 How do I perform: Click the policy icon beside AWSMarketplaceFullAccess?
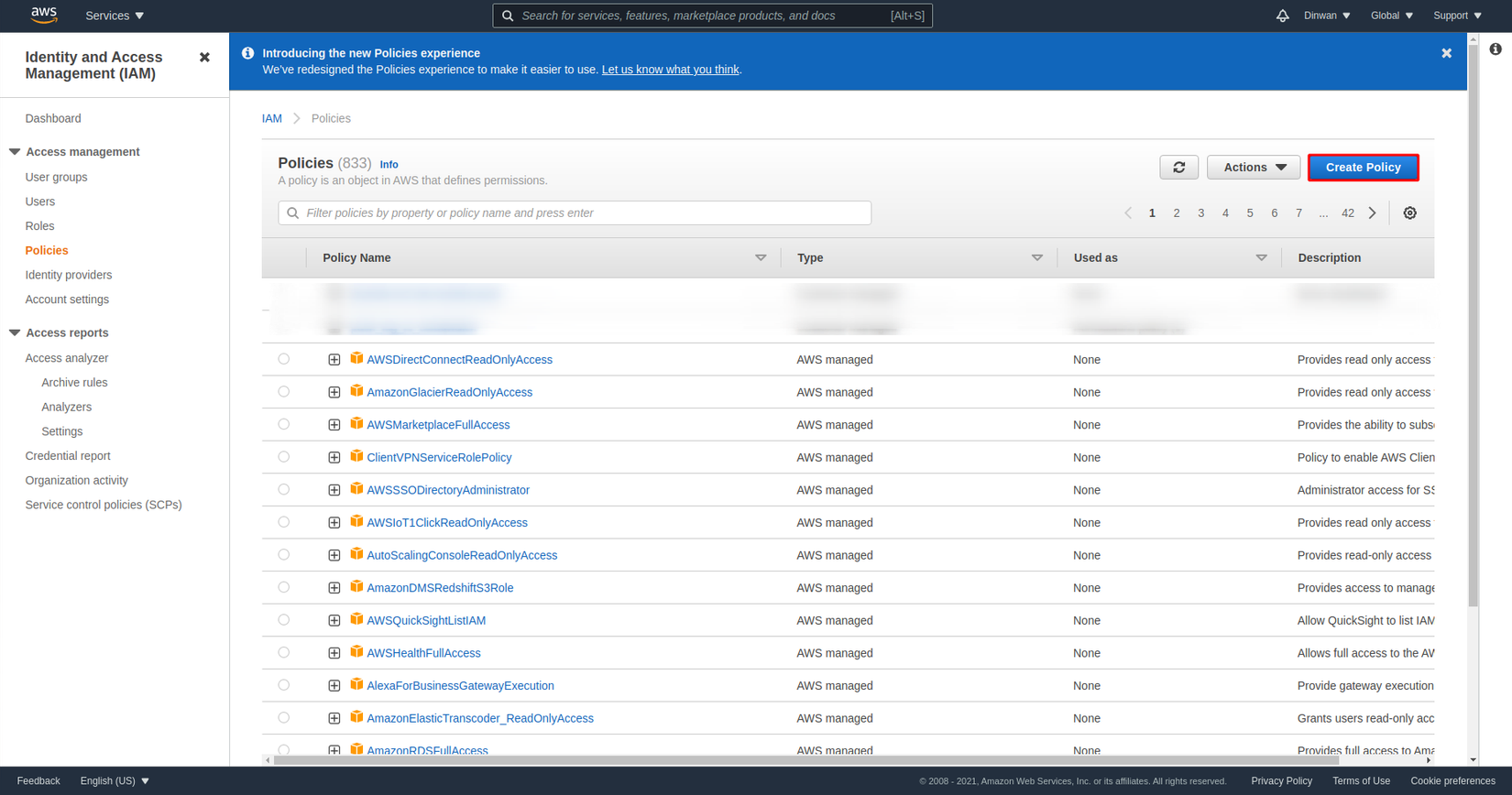[x=356, y=424]
